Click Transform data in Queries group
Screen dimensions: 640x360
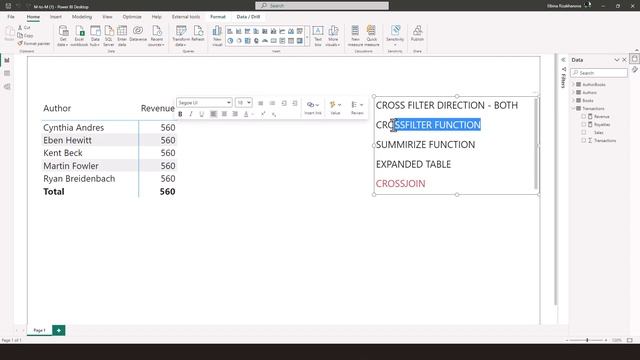tap(181, 36)
